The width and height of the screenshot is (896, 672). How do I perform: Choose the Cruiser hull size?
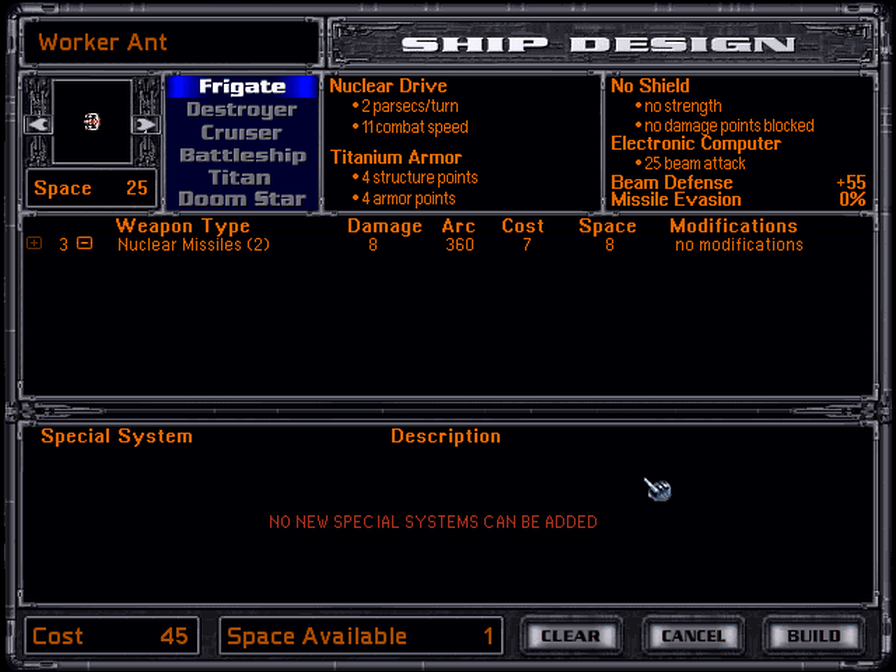pyautogui.click(x=242, y=132)
